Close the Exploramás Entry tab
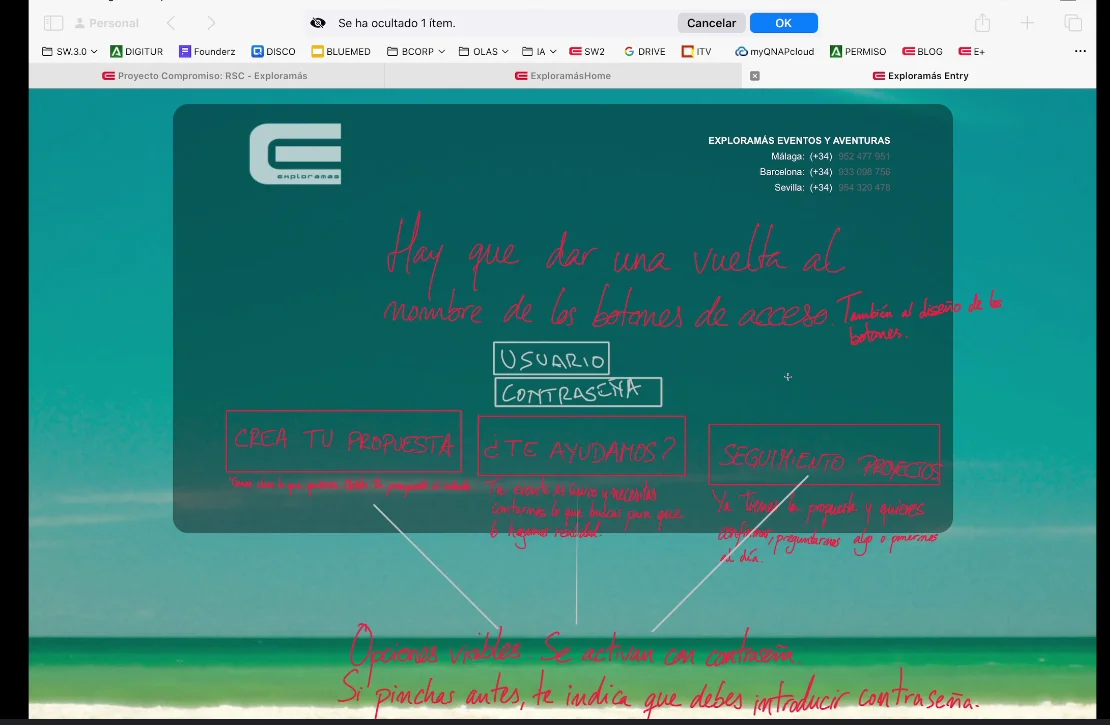 [x=755, y=76]
